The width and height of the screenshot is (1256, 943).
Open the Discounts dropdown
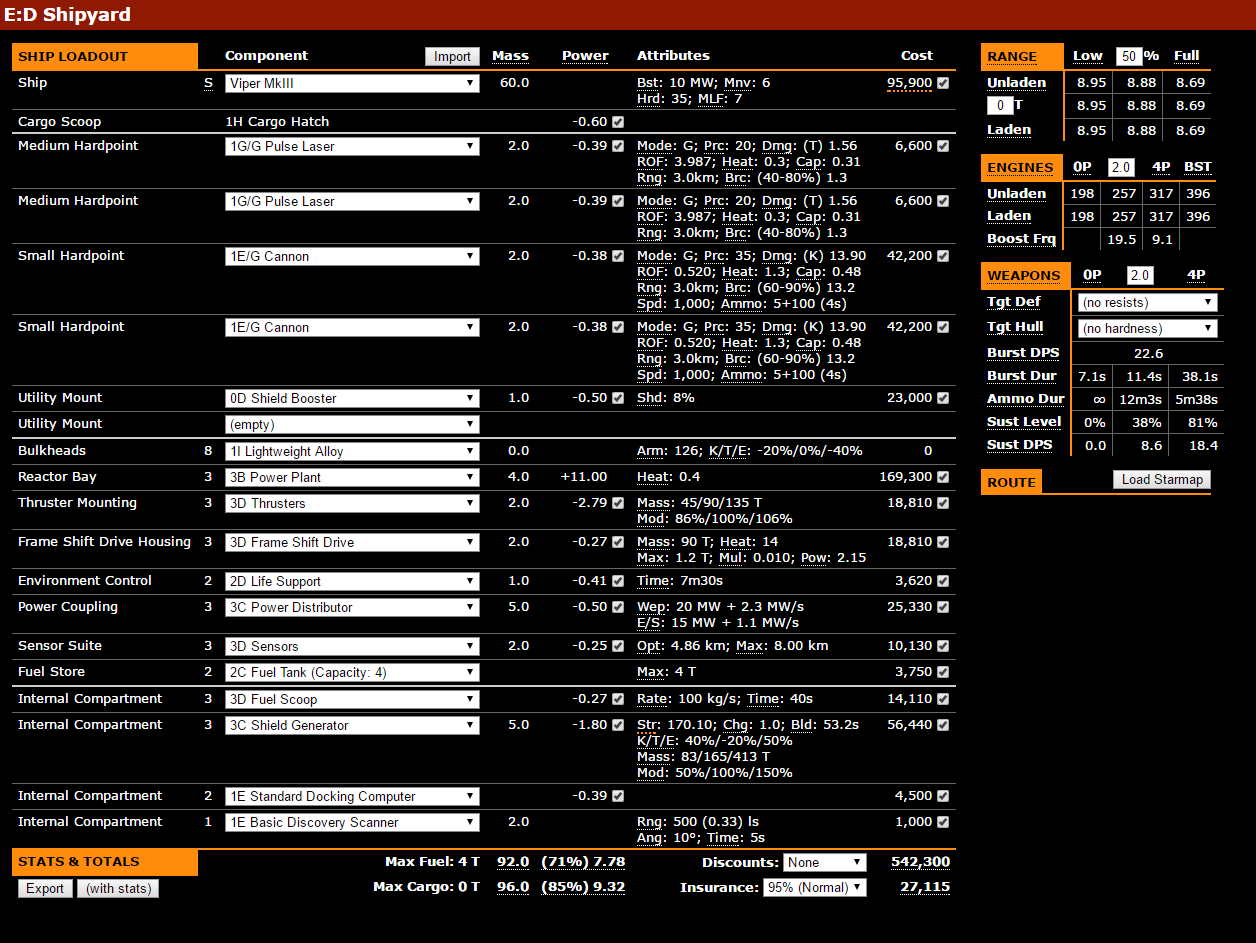[825, 863]
